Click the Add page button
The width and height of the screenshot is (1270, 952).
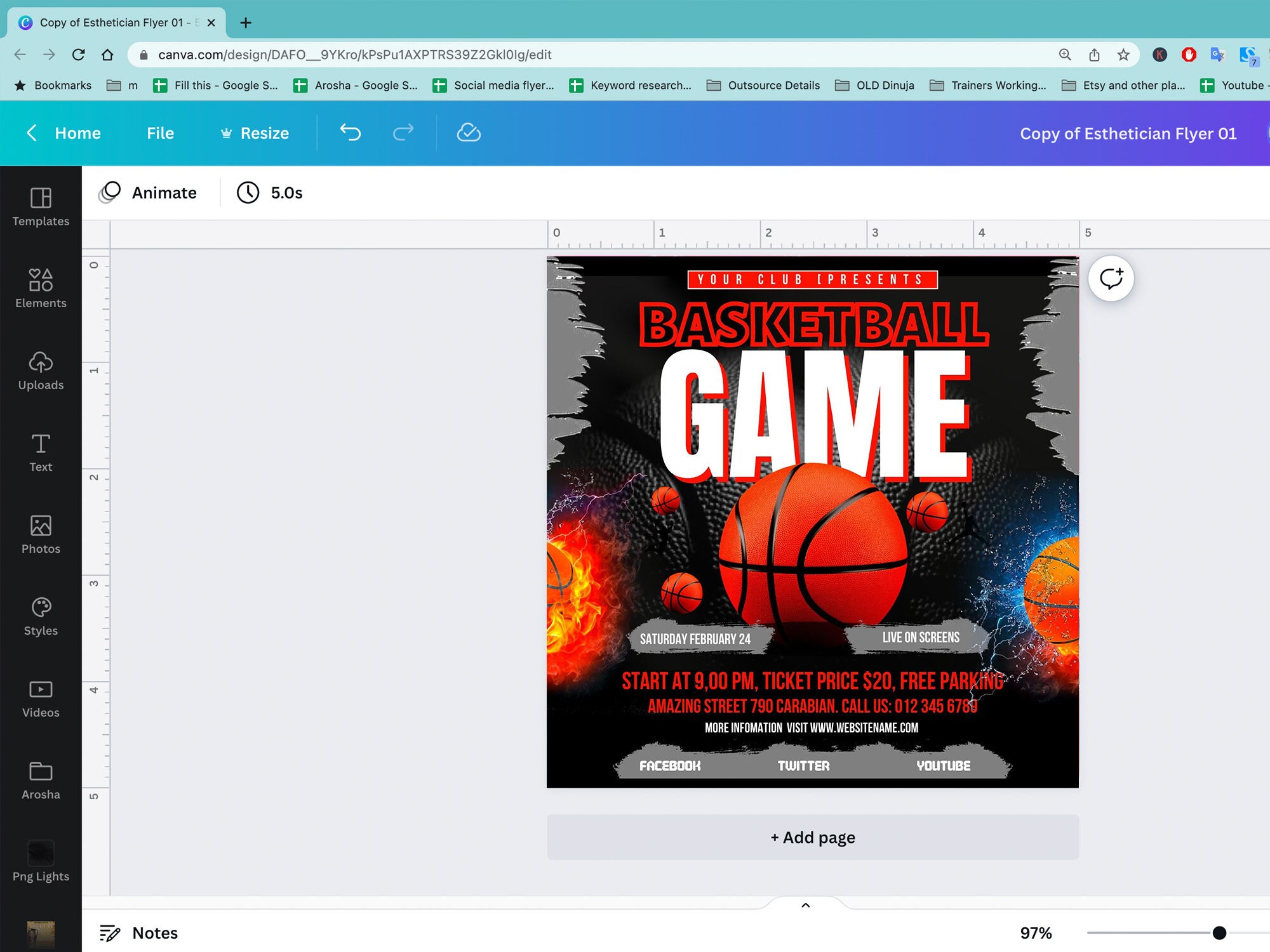812,837
